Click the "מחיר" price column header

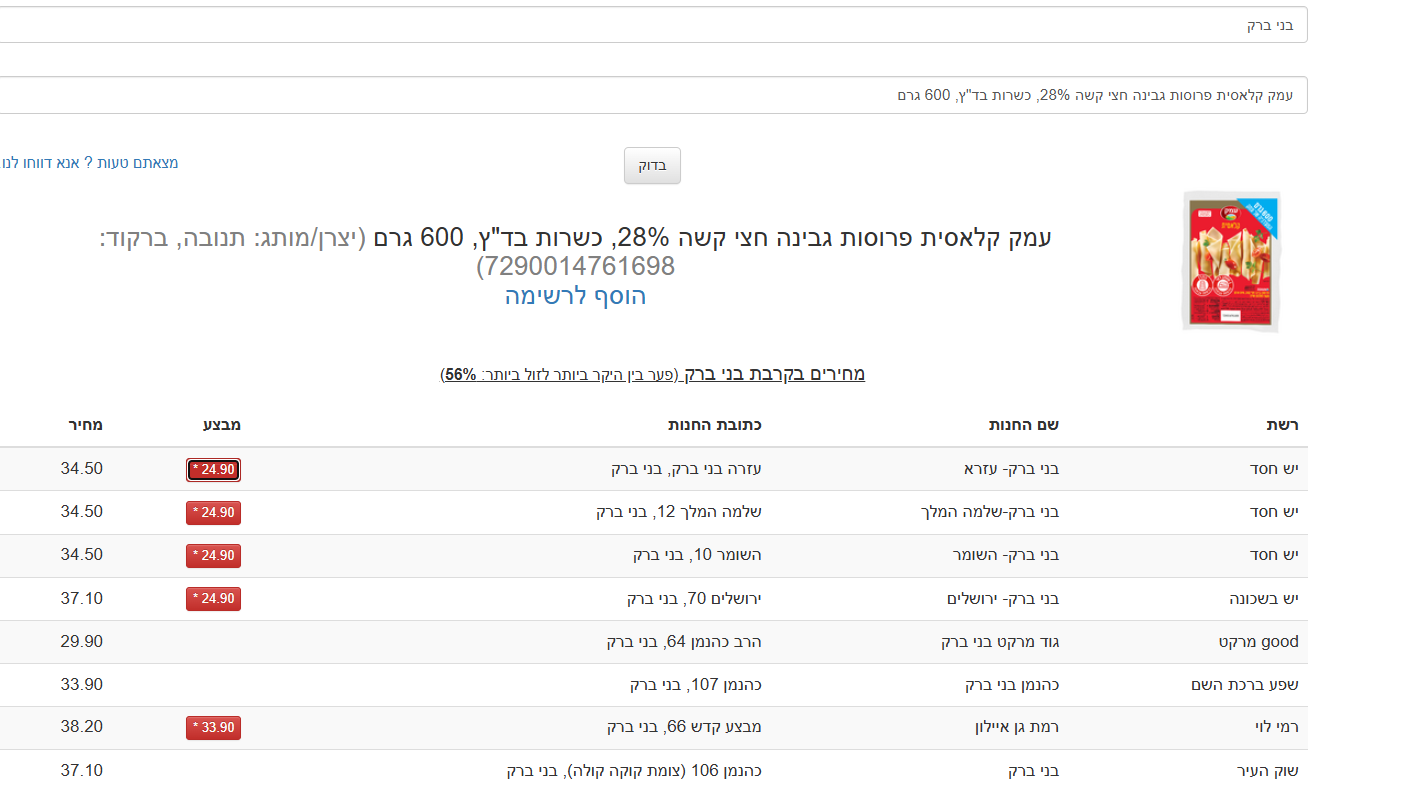point(85,425)
